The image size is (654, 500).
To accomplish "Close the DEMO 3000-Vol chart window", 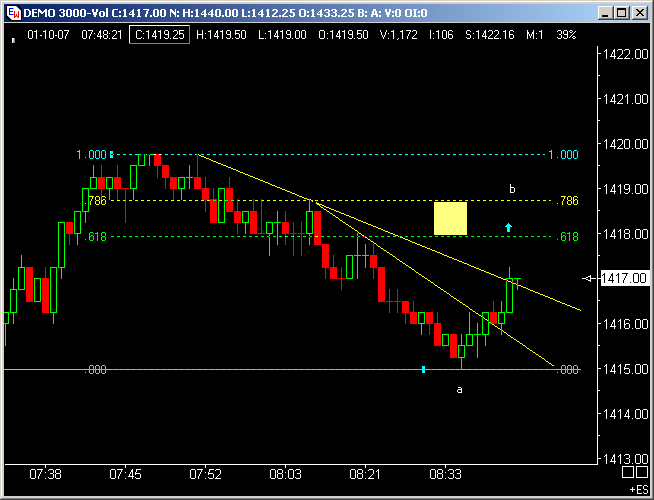I will [x=639, y=13].
